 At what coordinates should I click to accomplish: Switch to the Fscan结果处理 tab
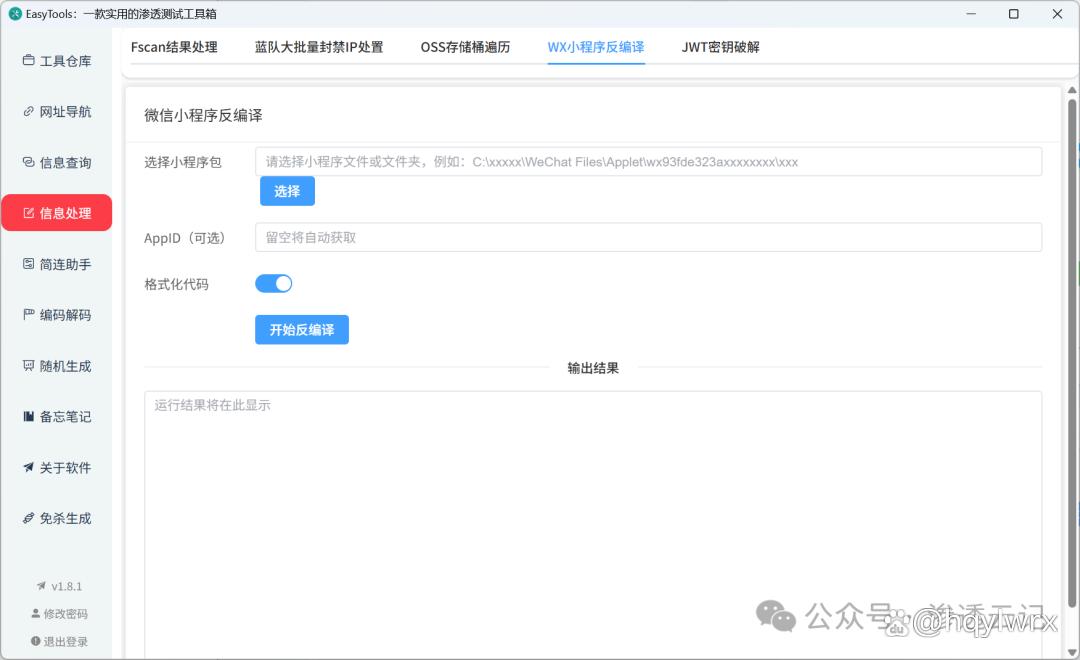174,47
